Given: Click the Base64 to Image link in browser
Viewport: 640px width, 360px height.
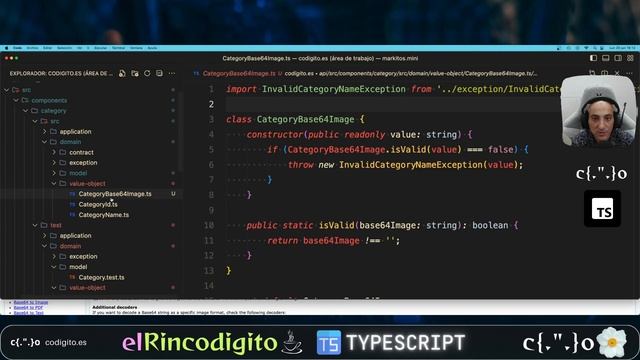Looking at the screenshot, I should pos(31,302).
